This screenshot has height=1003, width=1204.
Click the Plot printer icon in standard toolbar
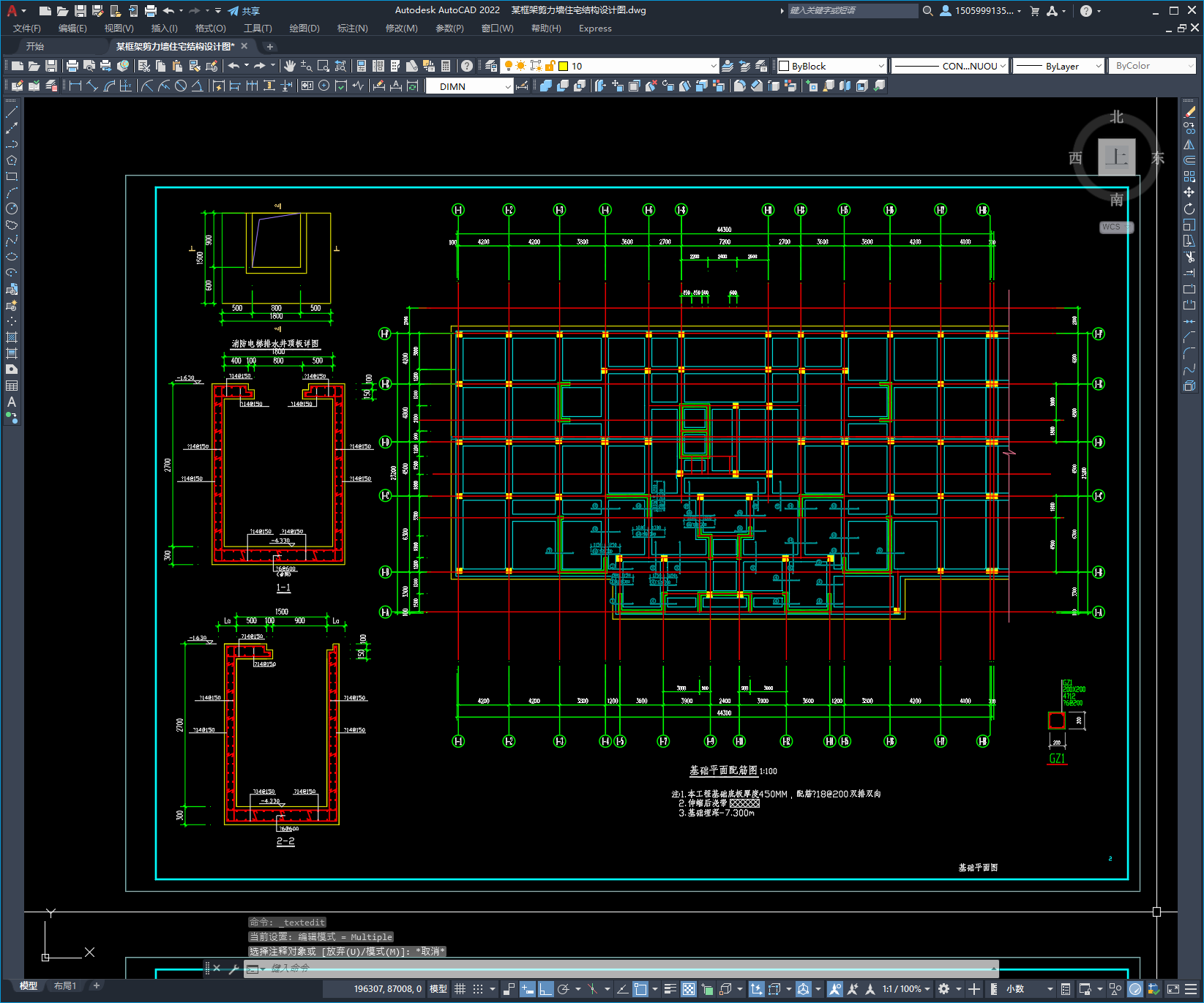(72, 66)
